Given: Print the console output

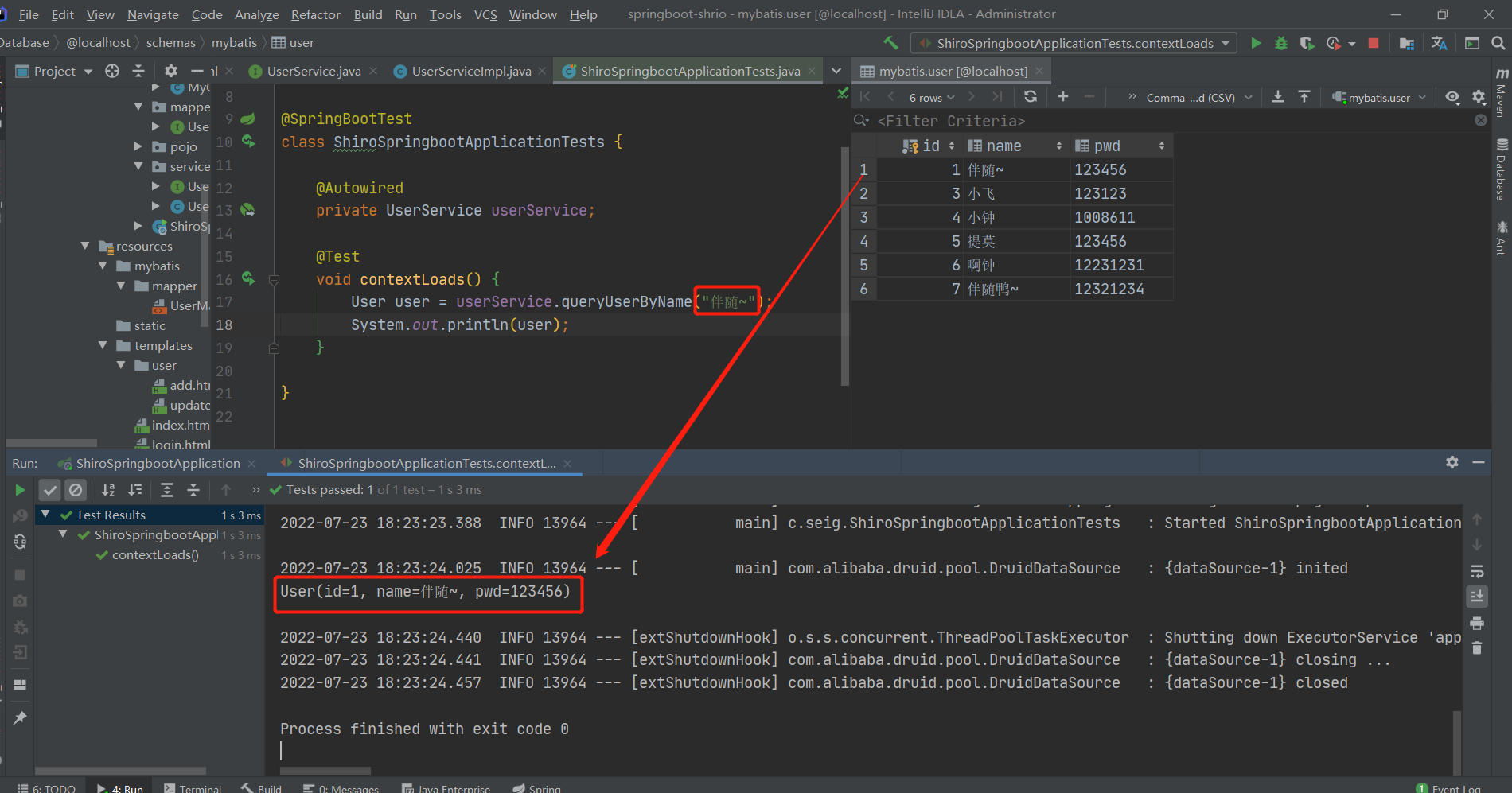Looking at the screenshot, I should click(1477, 623).
